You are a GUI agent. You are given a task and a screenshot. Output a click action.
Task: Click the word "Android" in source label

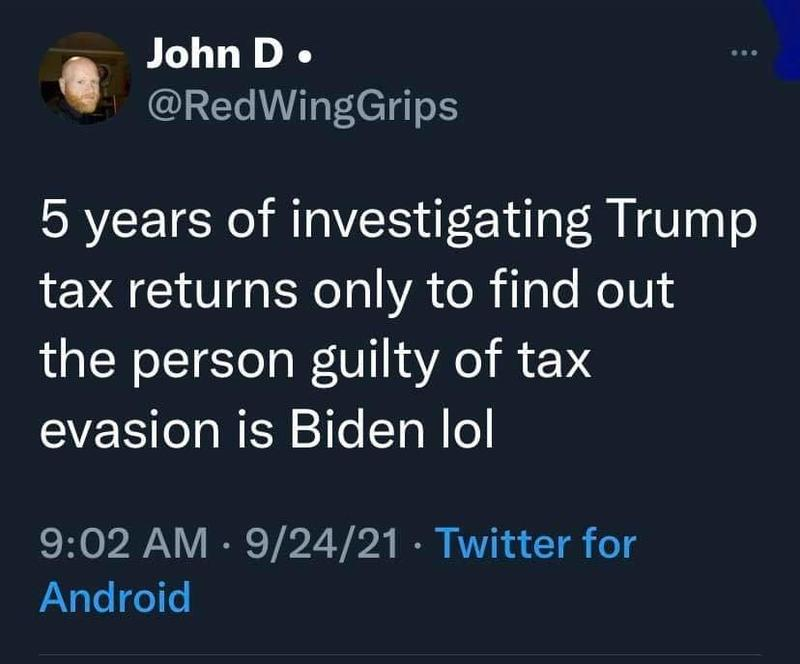pos(115,598)
